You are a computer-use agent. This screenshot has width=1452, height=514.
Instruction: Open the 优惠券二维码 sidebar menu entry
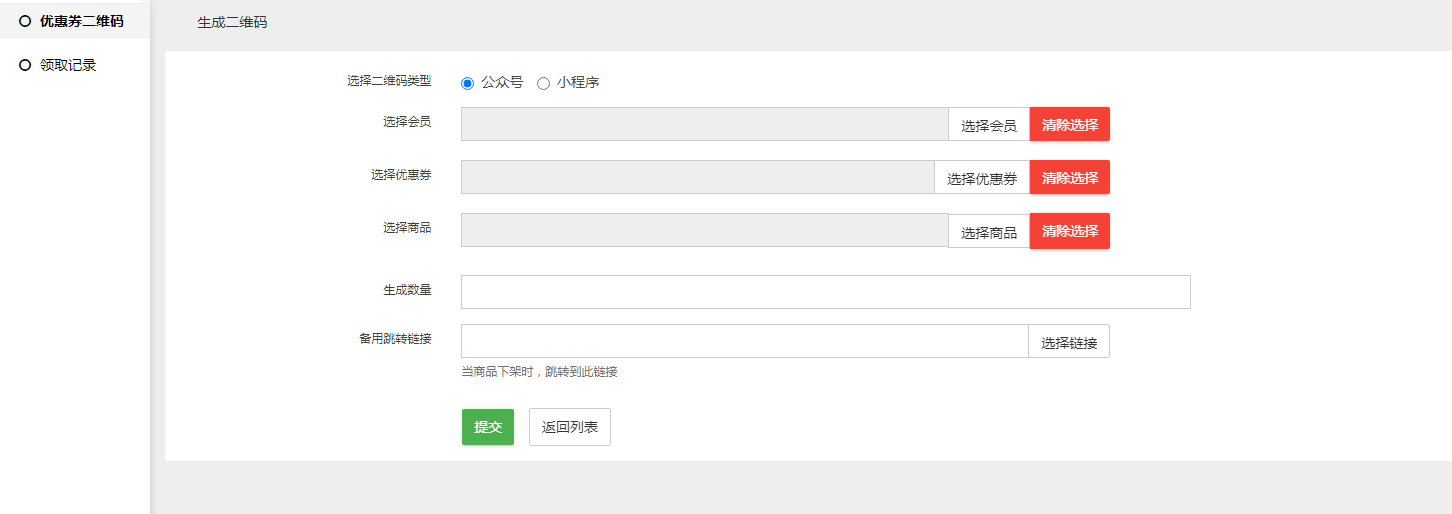[x=81, y=21]
